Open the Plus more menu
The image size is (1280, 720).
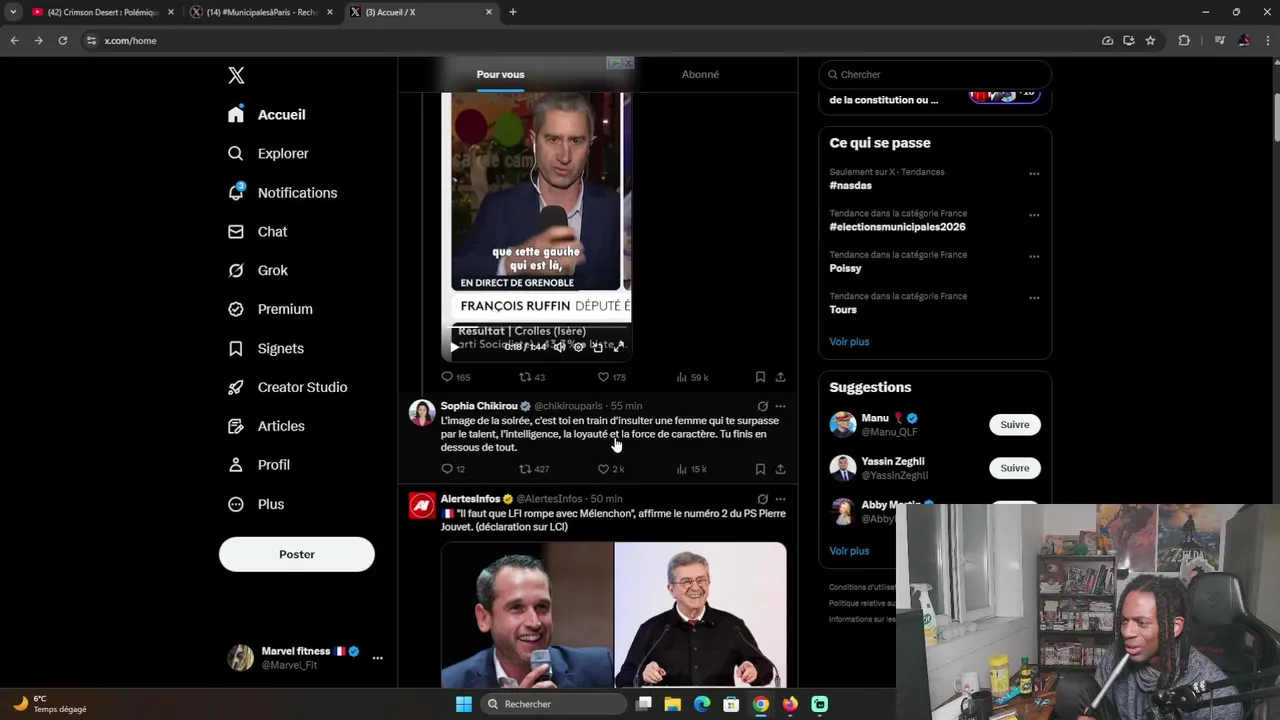tap(256, 504)
